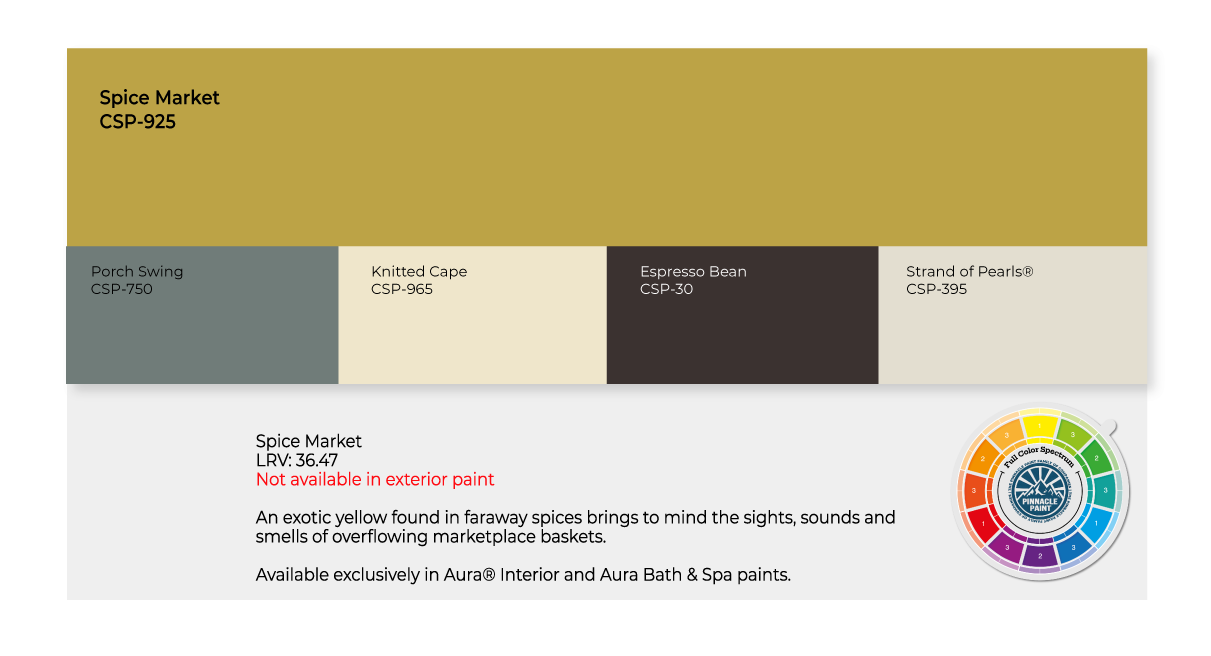
Task: Select the red segment of the color wheel
Action: pos(981,522)
